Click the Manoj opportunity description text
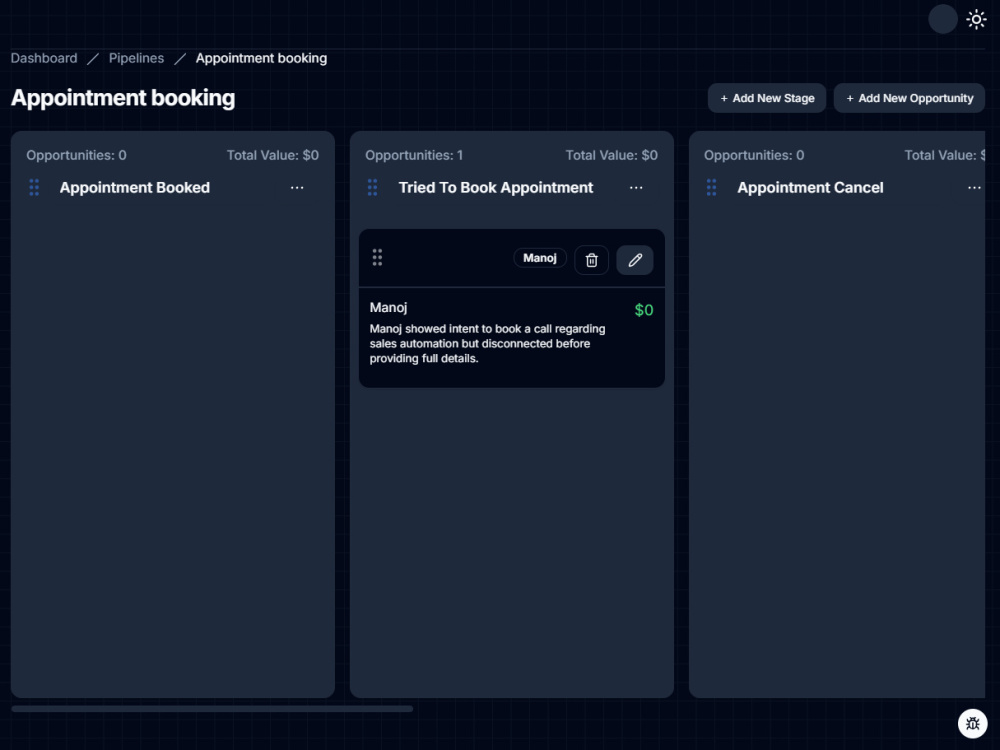Viewport: 1000px width, 750px height. (487, 344)
